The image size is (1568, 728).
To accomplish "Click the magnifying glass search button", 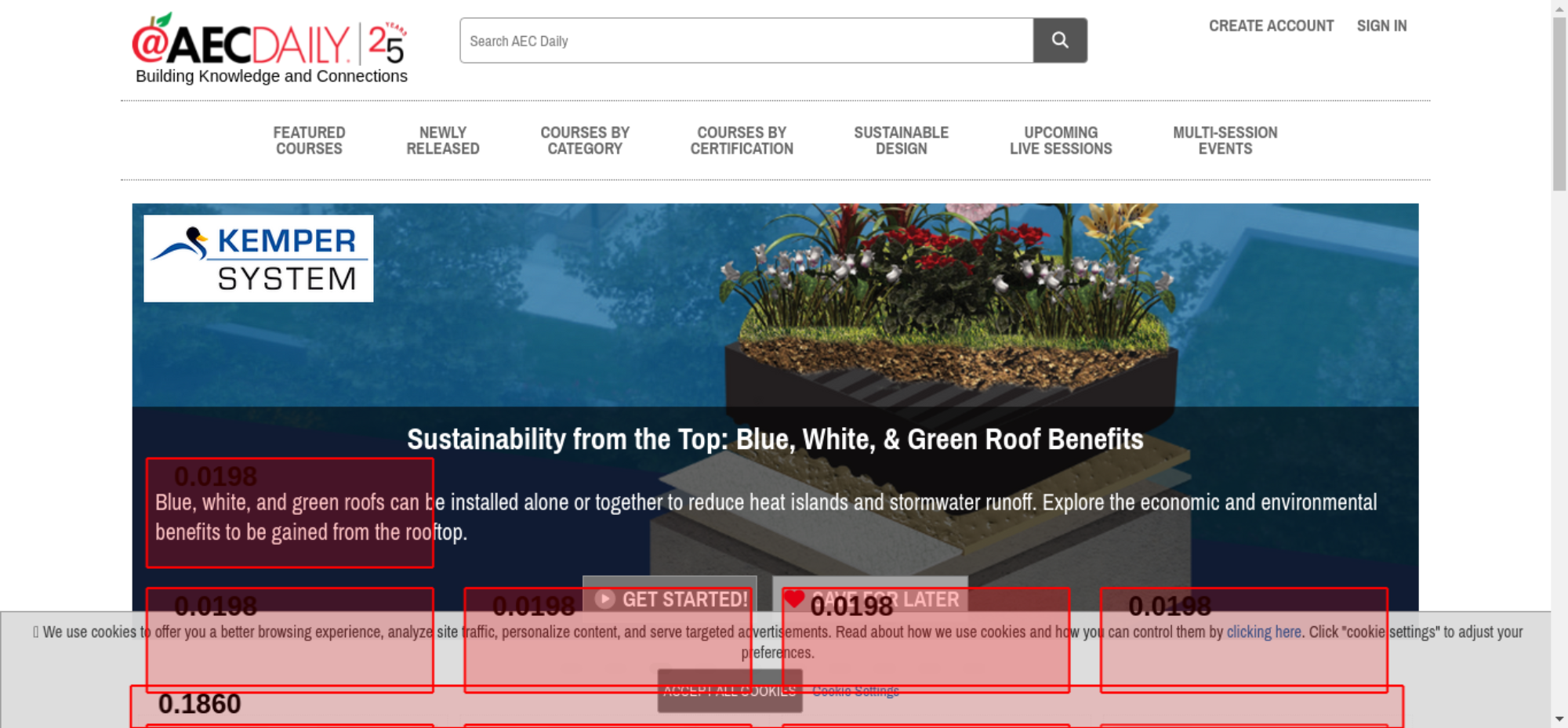I will pyautogui.click(x=1059, y=40).
